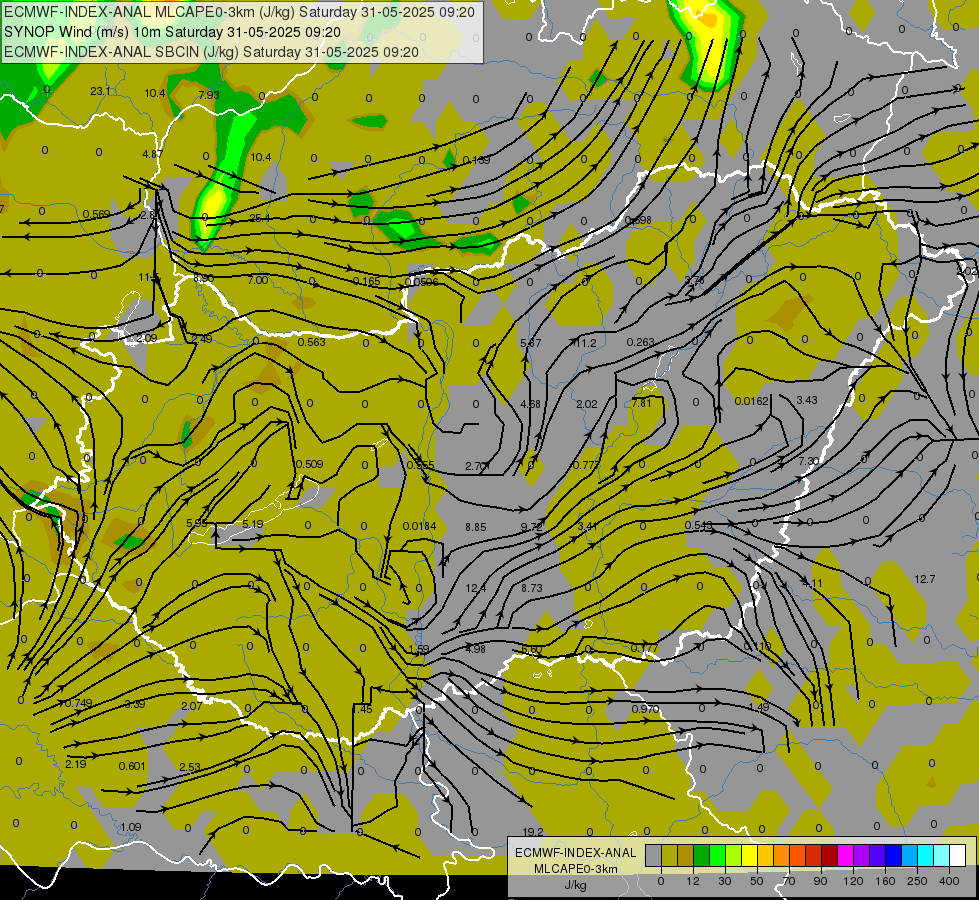This screenshot has height=900, width=979.
Task: Click the map value 23.1
Action: click(x=101, y=91)
